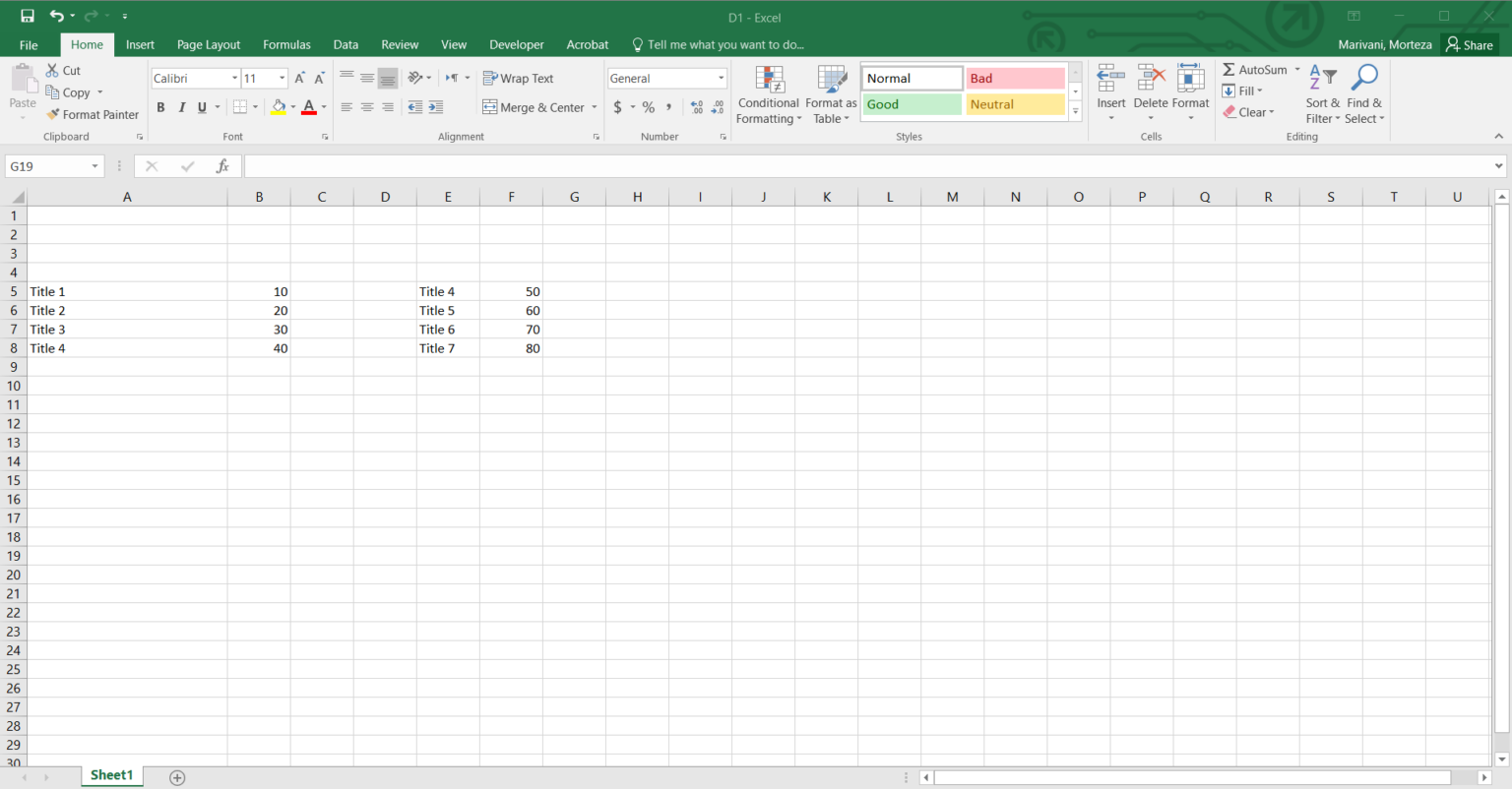
Task: Increase font size with the large A
Action: (300, 78)
